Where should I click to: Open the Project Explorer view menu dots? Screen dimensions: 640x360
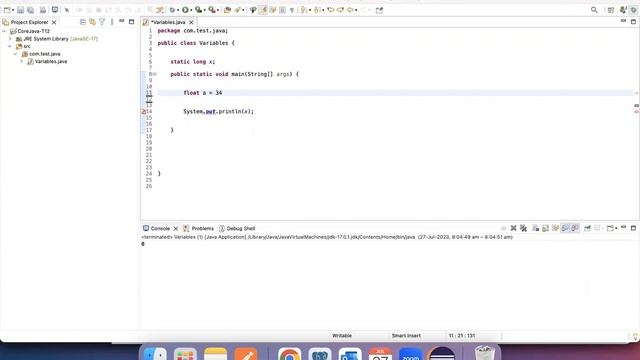pyautogui.click(x=112, y=22)
